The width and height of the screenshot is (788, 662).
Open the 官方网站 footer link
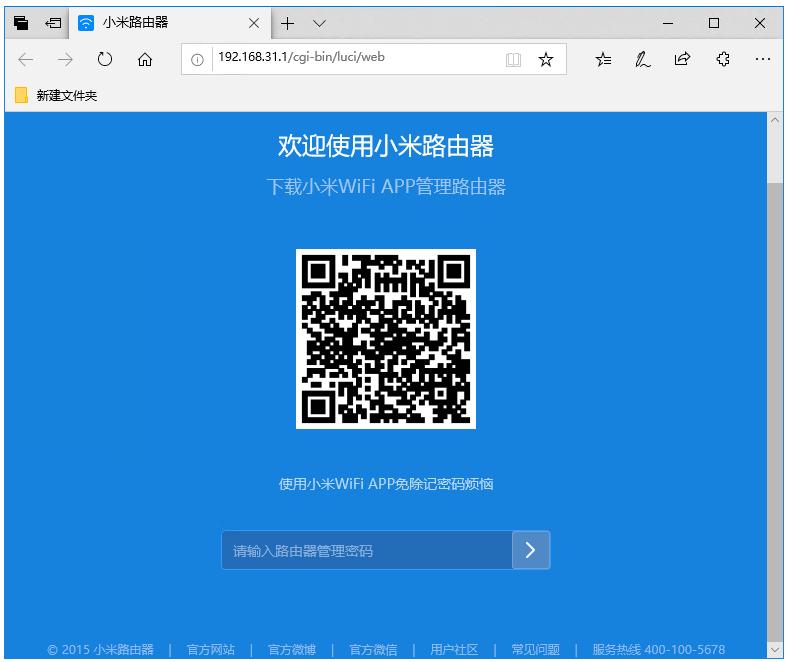211,650
